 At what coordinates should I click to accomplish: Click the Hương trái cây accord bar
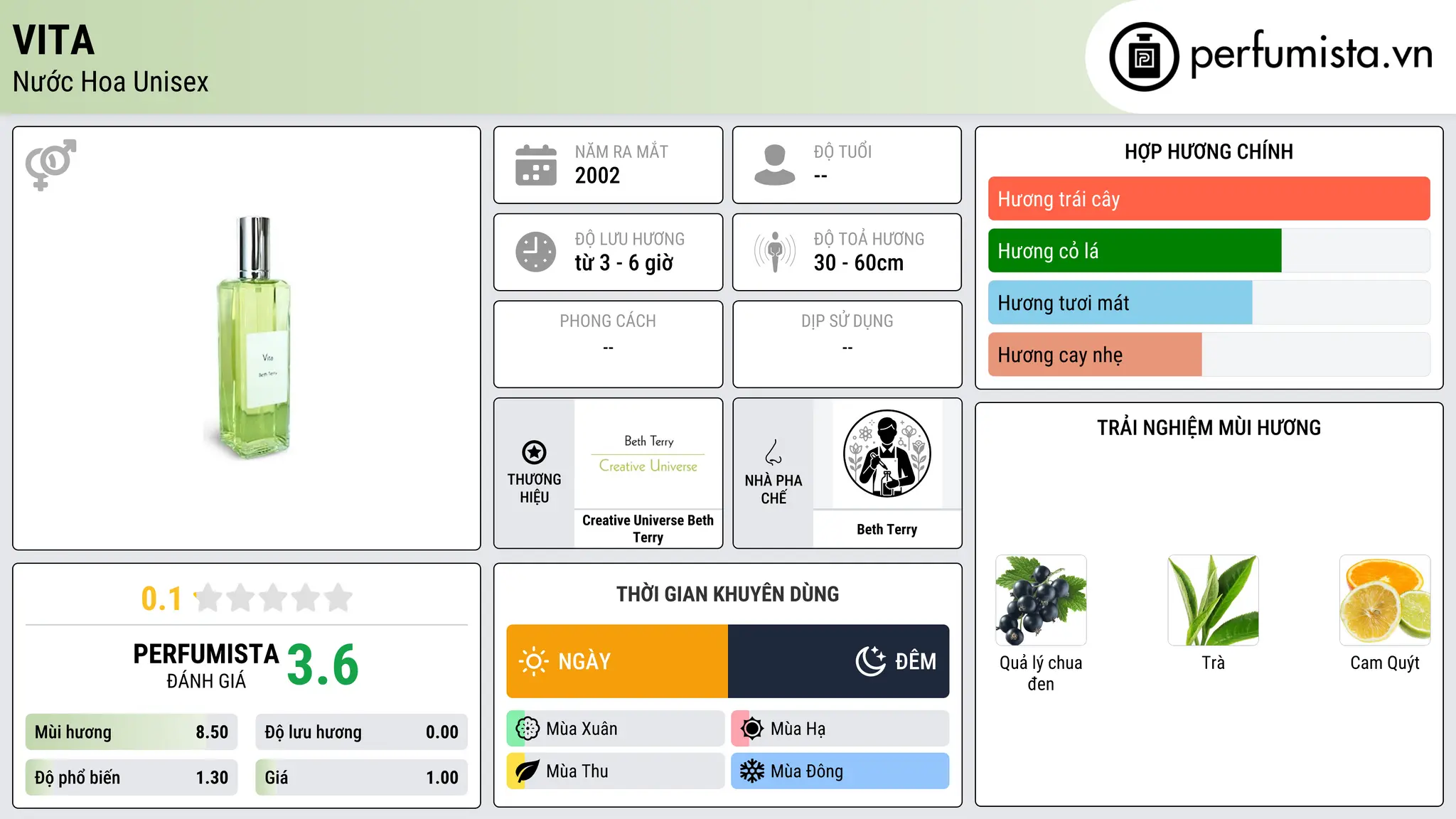point(1209,199)
